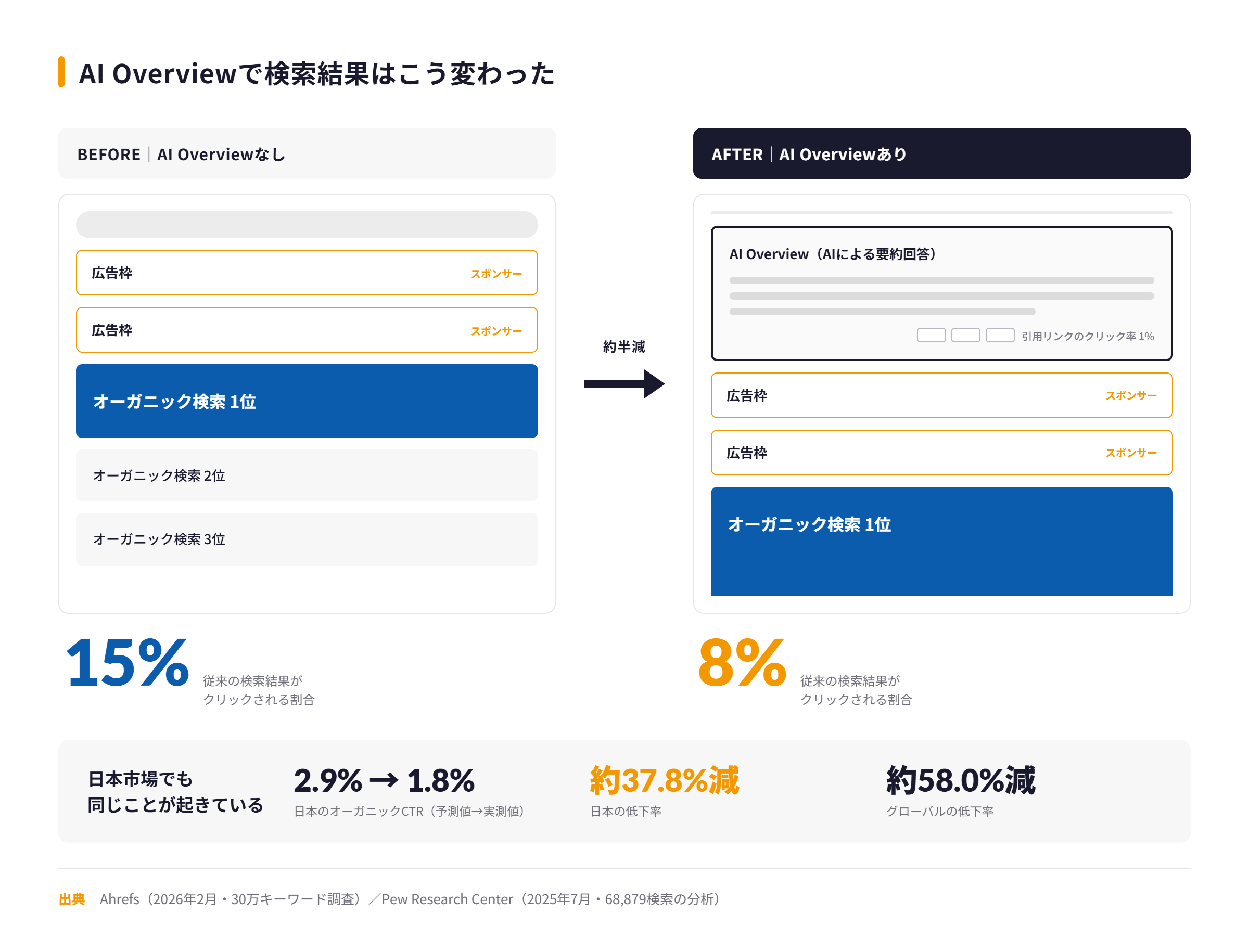
Task: Click the 'オーガニック検索 3位' row
Action: pyautogui.click(x=307, y=539)
